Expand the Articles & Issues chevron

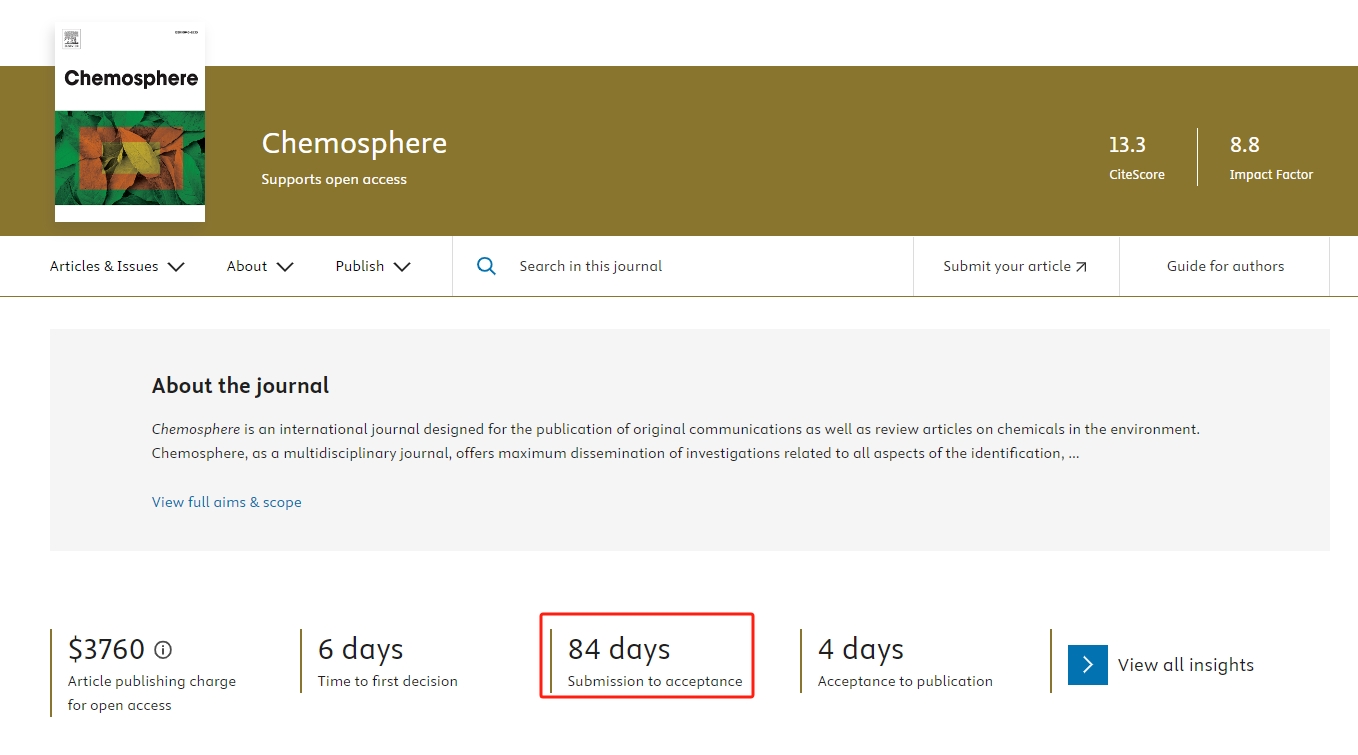click(176, 267)
